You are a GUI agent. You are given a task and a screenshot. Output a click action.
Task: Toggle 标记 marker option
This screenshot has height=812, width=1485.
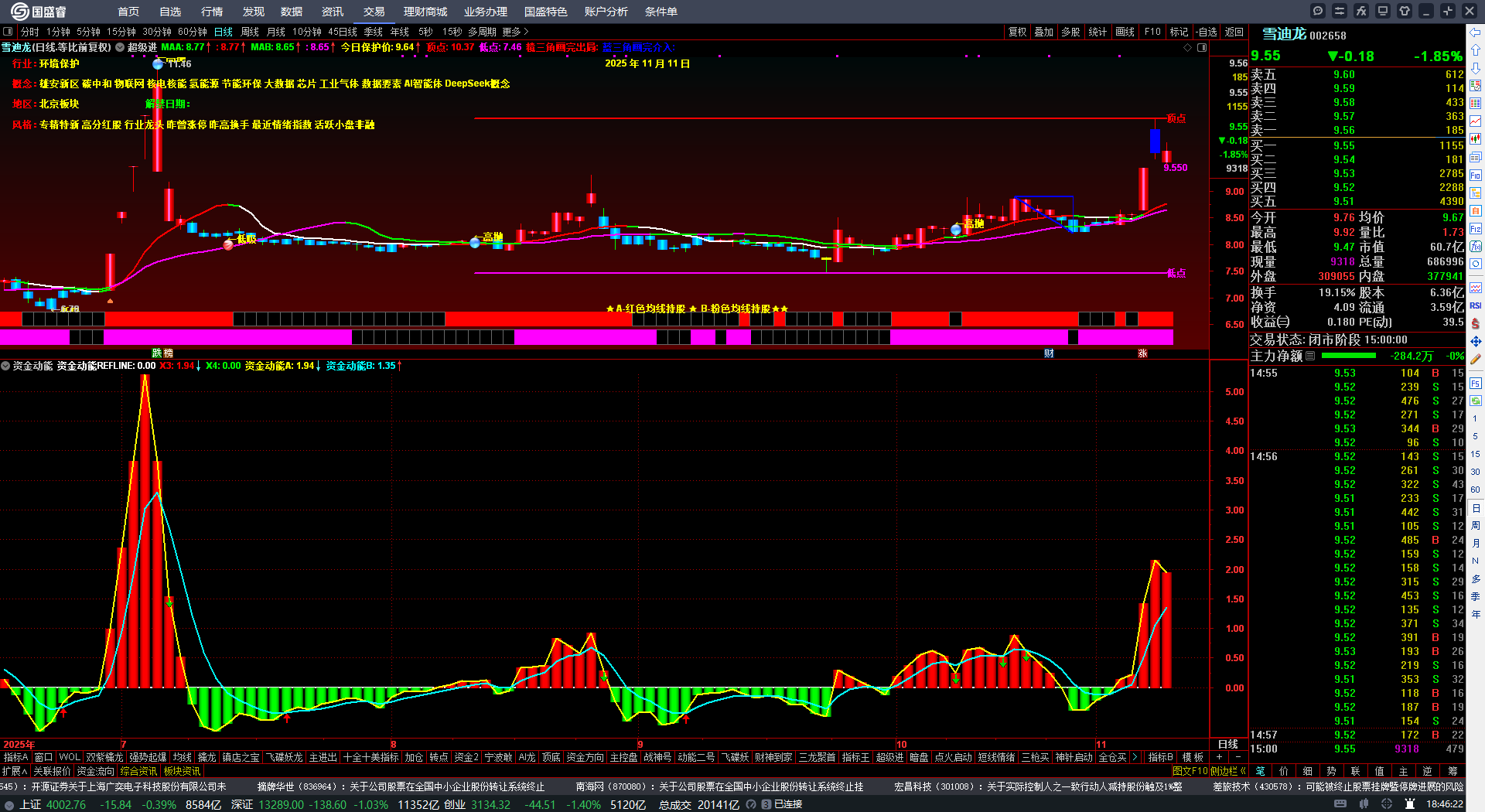1179,32
